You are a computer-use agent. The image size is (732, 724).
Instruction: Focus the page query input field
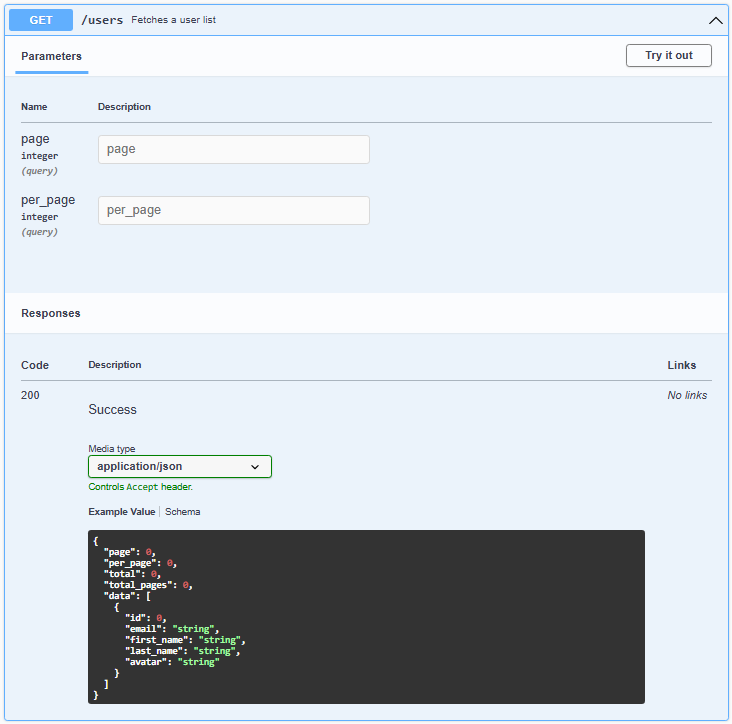(x=234, y=149)
